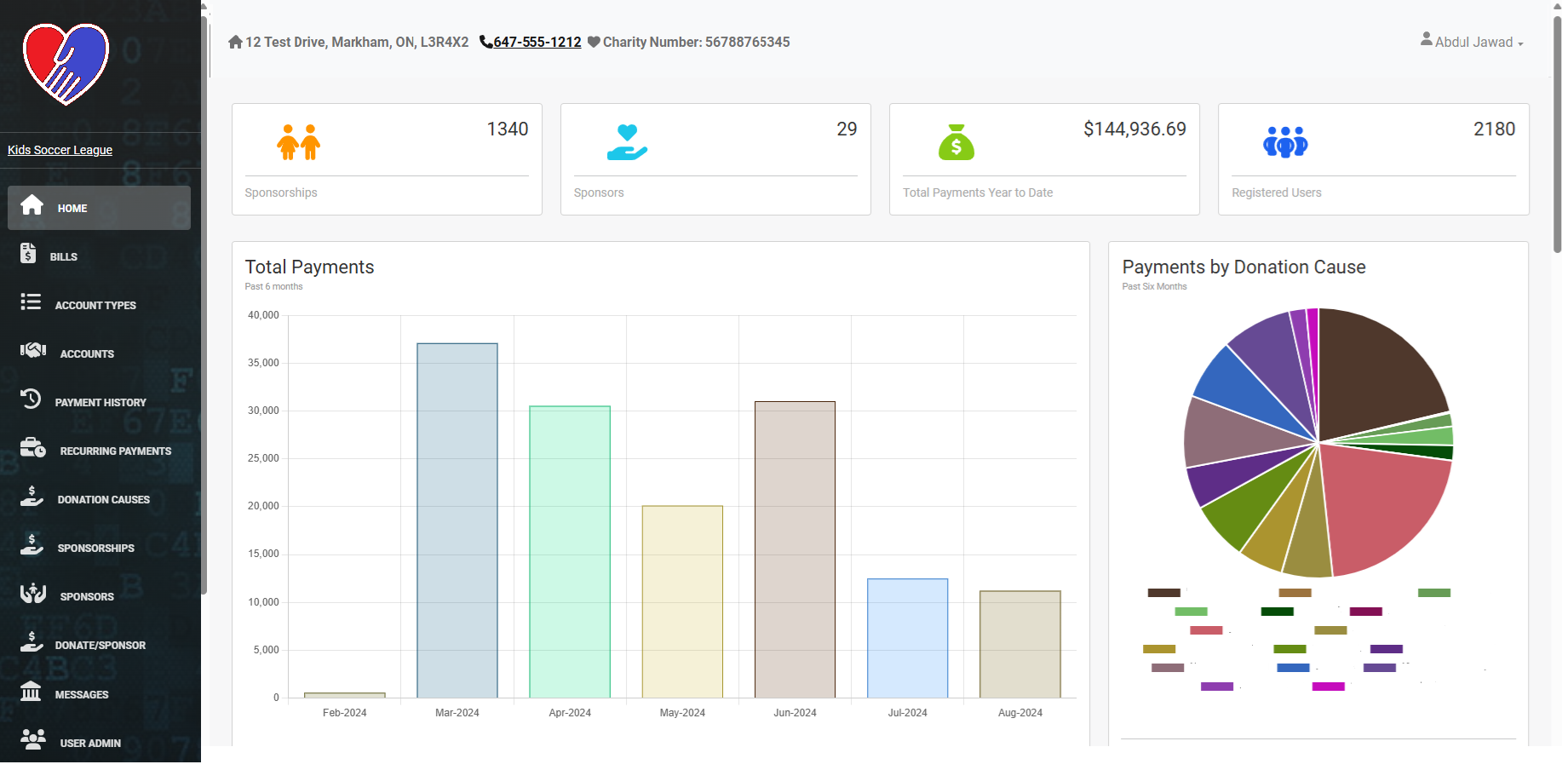Screen dimensions: 1568x770
Task: Click the Recurring Payments briefcase icon
Action: 33,447
